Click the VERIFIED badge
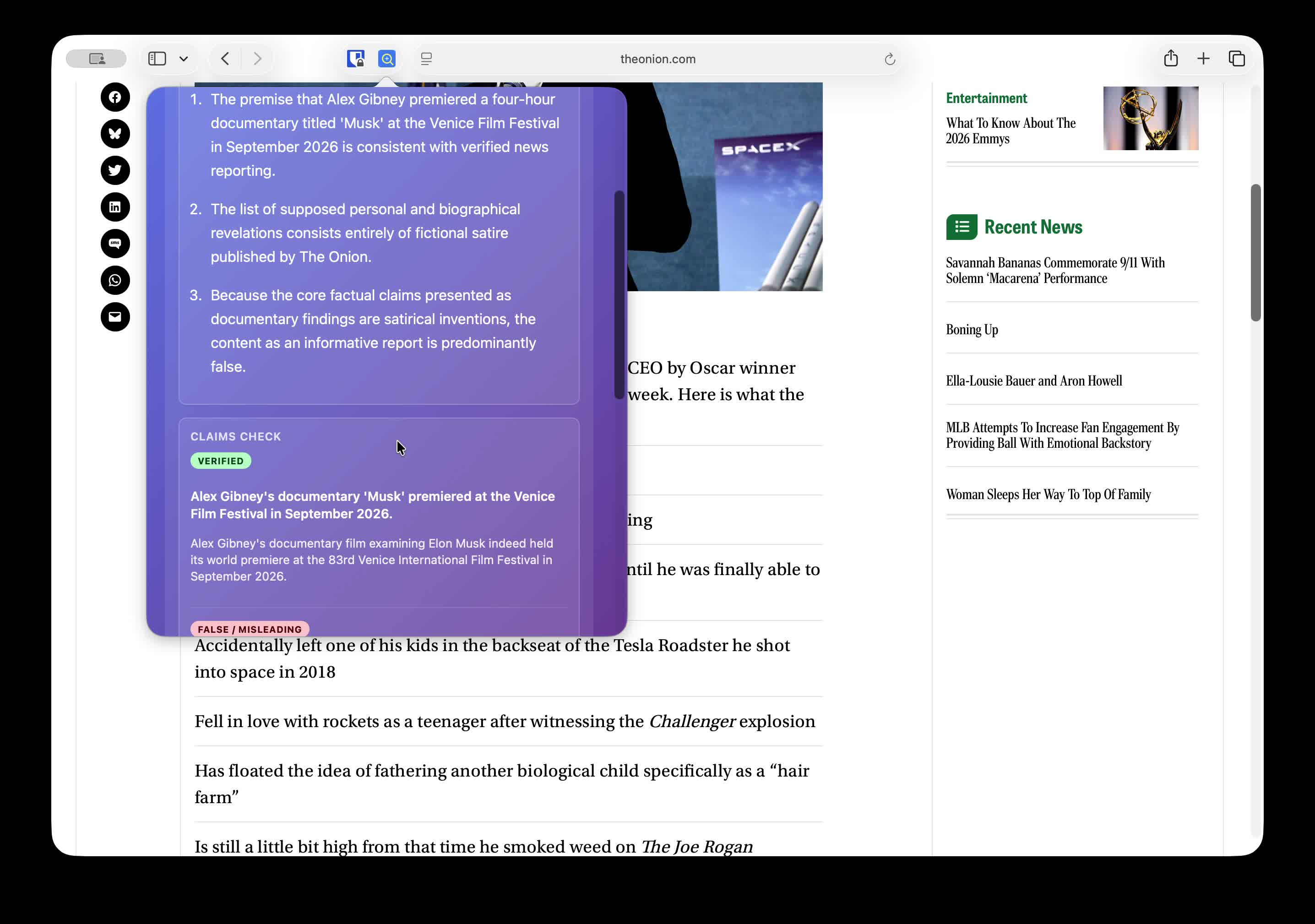 221,461
